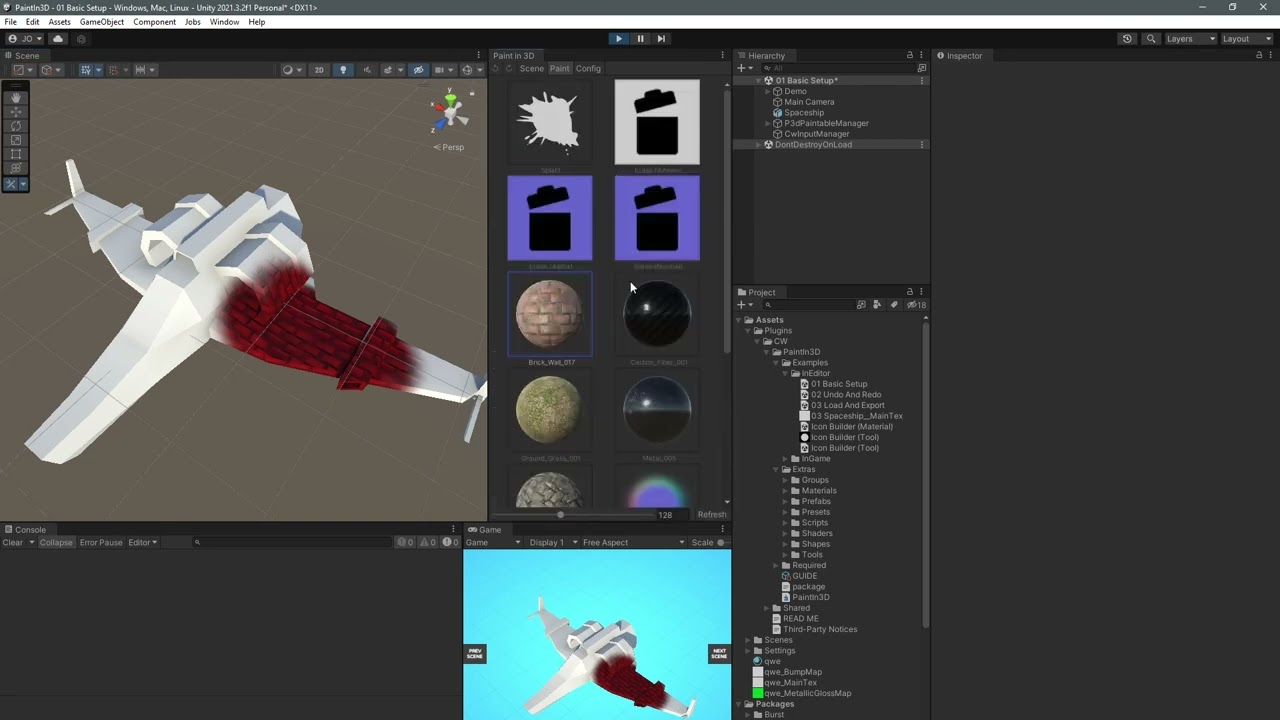Click the Hierarchy panel lock icon
The image size is (1280, 720).
(910, 56)
